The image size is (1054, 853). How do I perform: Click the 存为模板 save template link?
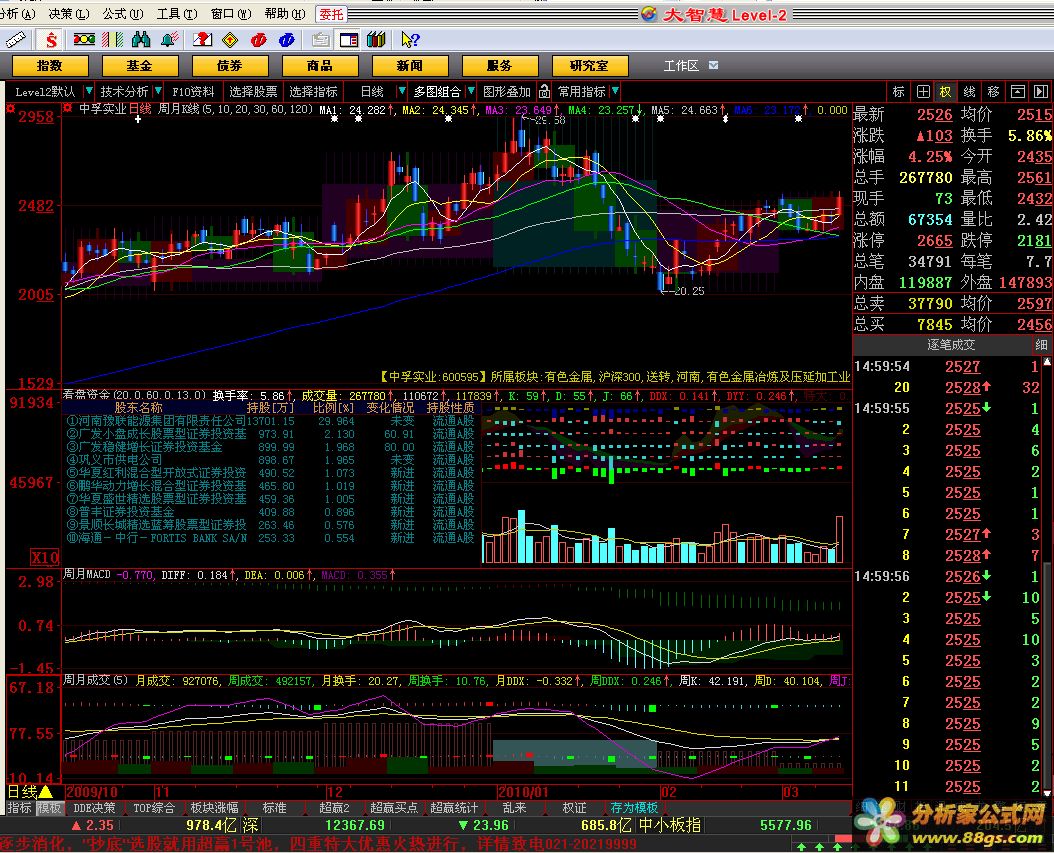tap(634, 808)
